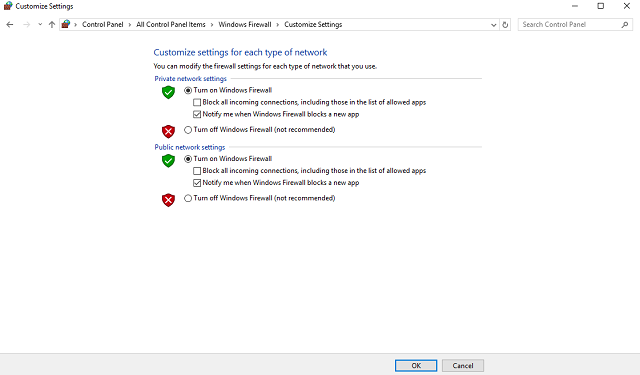Select Turn on Windows Firewall for private network
This screenshot has height=375, width=640.
[x=188, y=90]
